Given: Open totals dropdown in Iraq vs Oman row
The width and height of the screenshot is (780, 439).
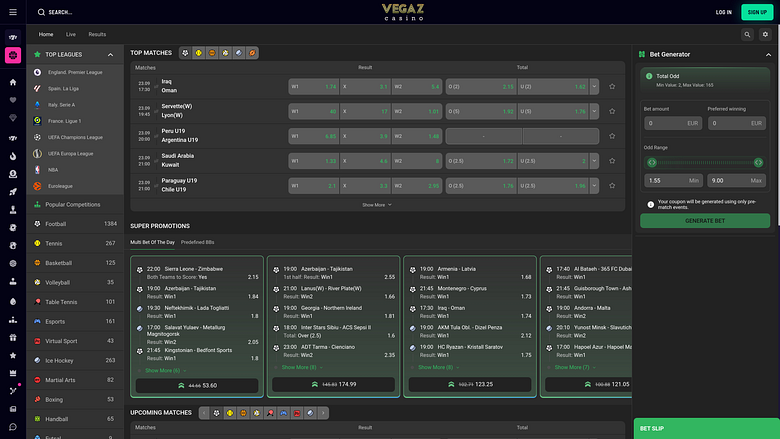Looking at the screenshot, I should coord(594,87).
